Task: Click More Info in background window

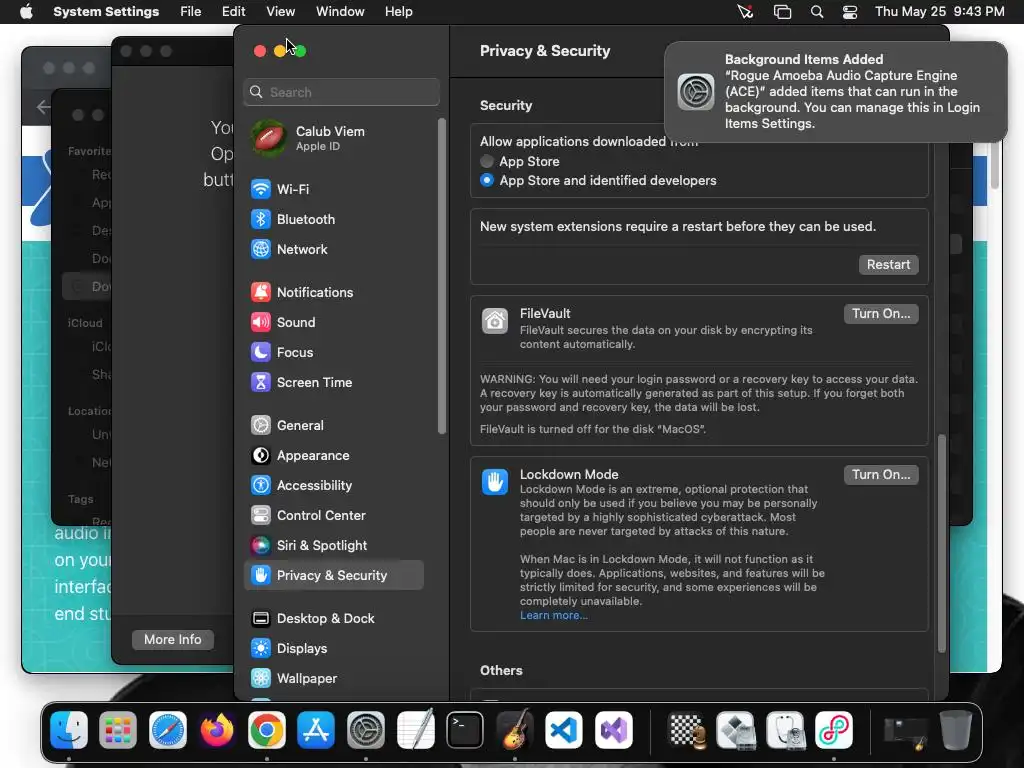Action: [172, 639]
